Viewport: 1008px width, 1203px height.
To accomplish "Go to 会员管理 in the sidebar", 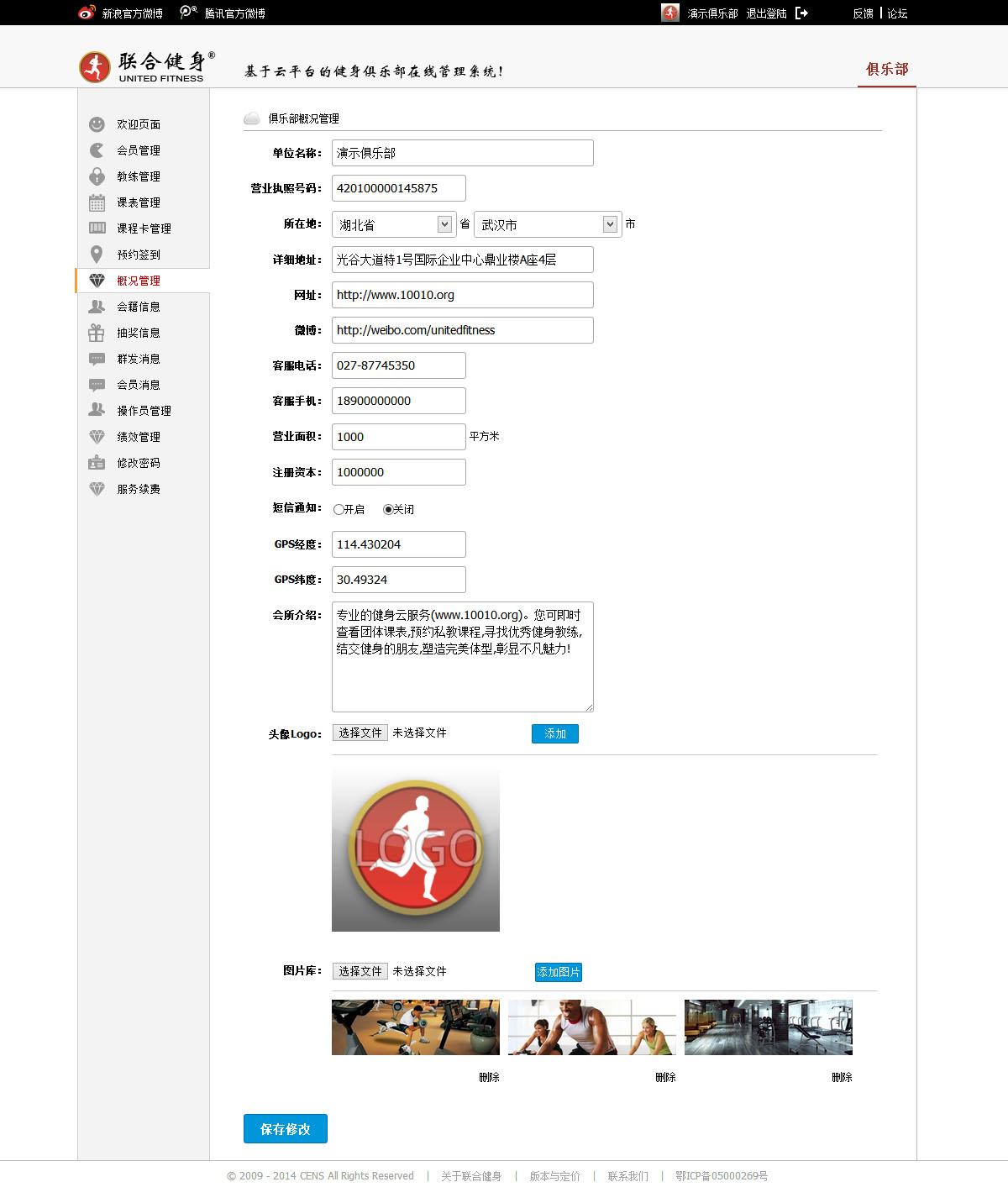I will coord(139,150).
